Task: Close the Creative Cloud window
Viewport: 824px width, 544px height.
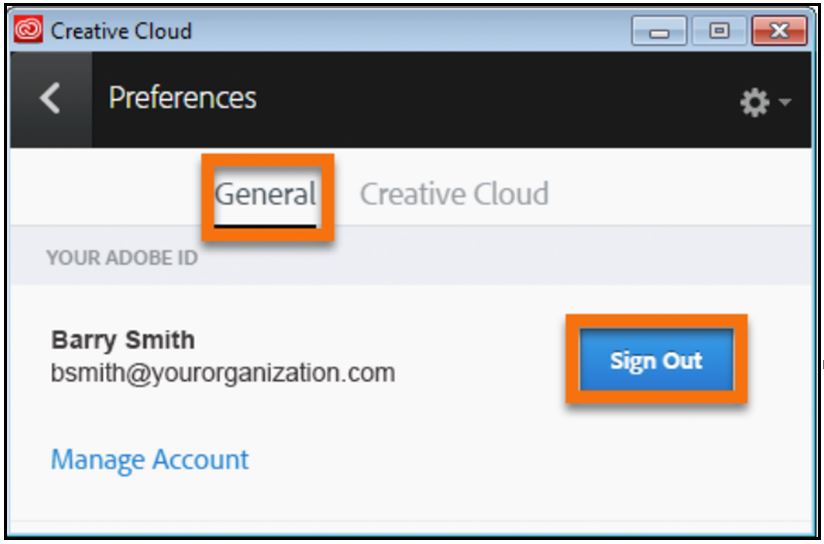Action: click(x=777, y=30)
